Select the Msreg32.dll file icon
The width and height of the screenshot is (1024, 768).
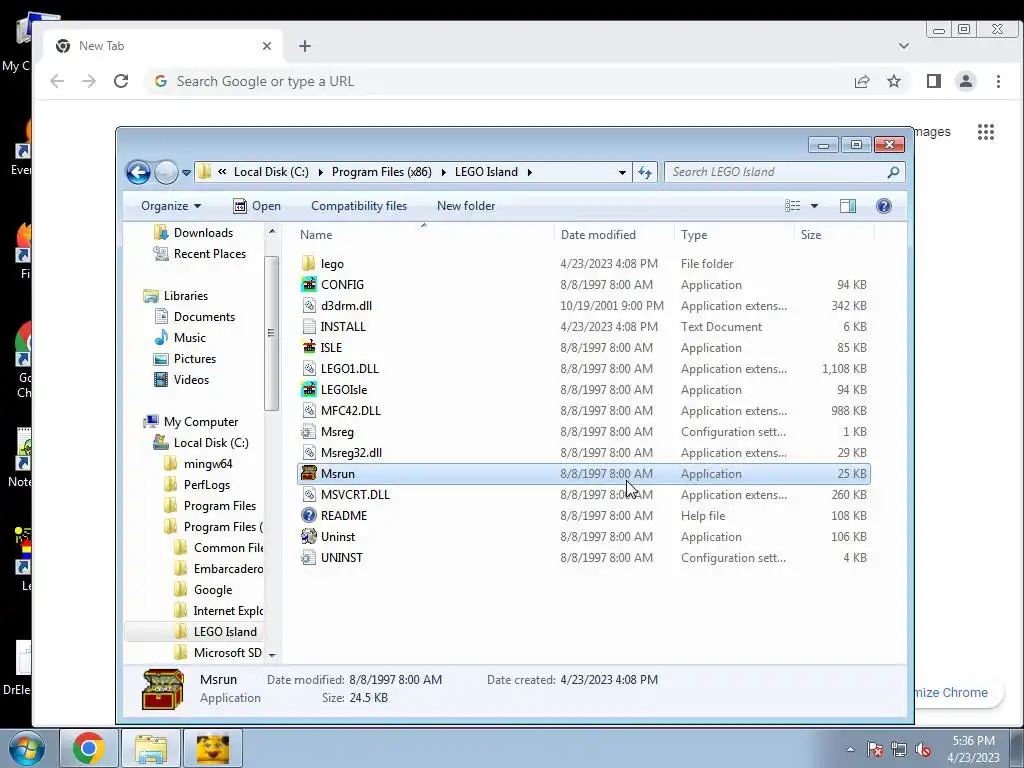point(309,453)
